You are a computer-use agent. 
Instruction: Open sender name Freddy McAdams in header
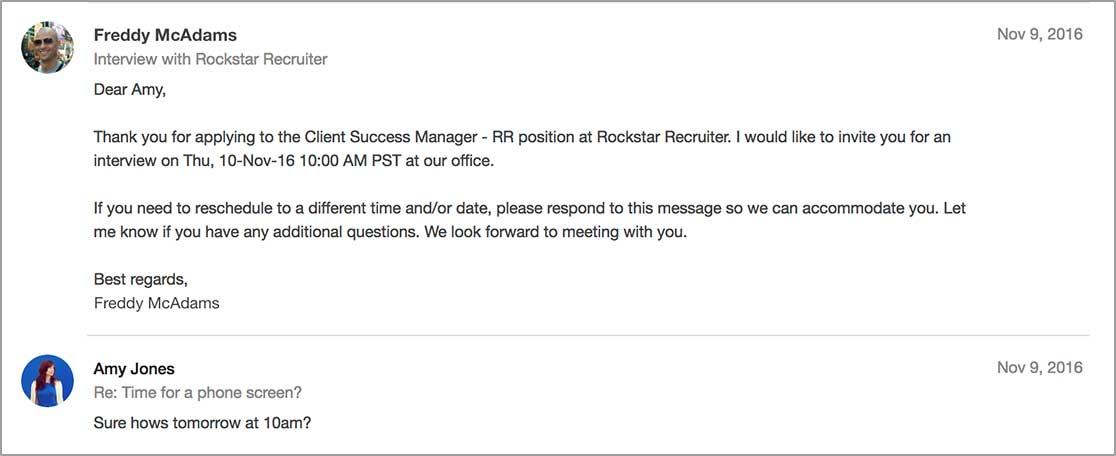[165, 35]
